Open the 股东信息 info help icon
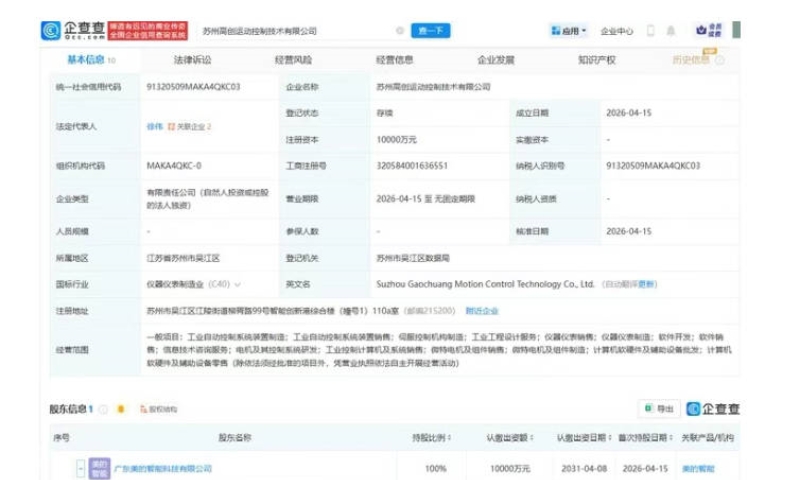Screen dimensions: 800x480 tap(103, 409)
